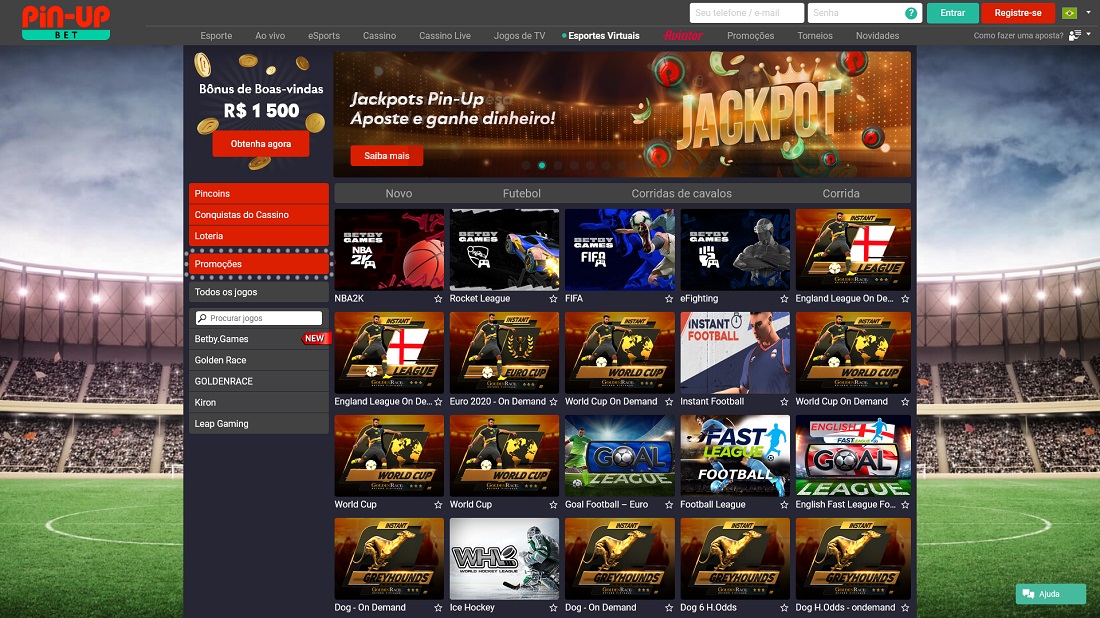Click the Brazil flag language icon
This screenshot has width=1100, height=618.
[x=1070, y=13]
